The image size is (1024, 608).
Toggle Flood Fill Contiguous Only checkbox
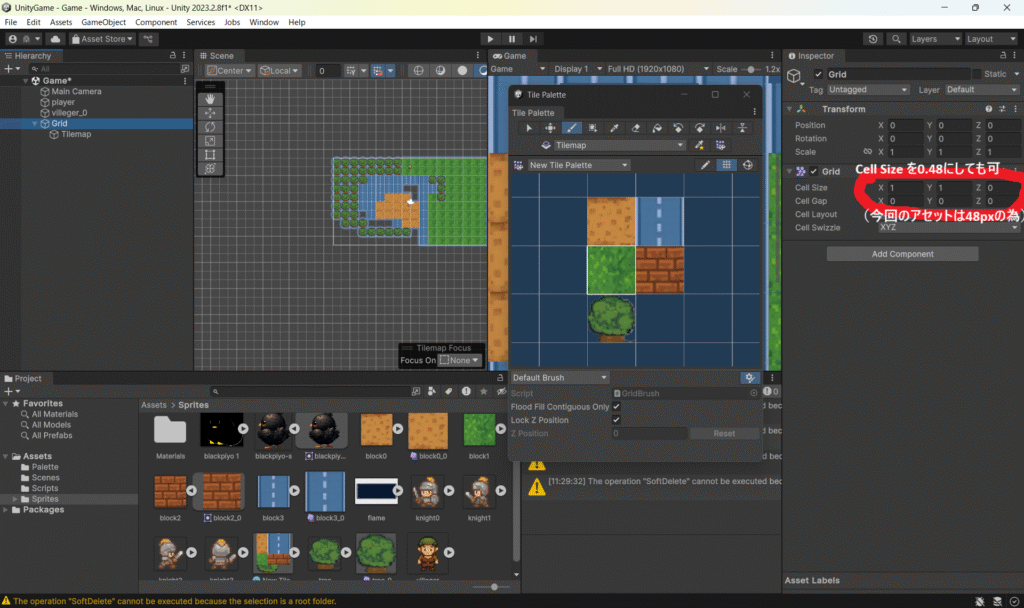616,406
